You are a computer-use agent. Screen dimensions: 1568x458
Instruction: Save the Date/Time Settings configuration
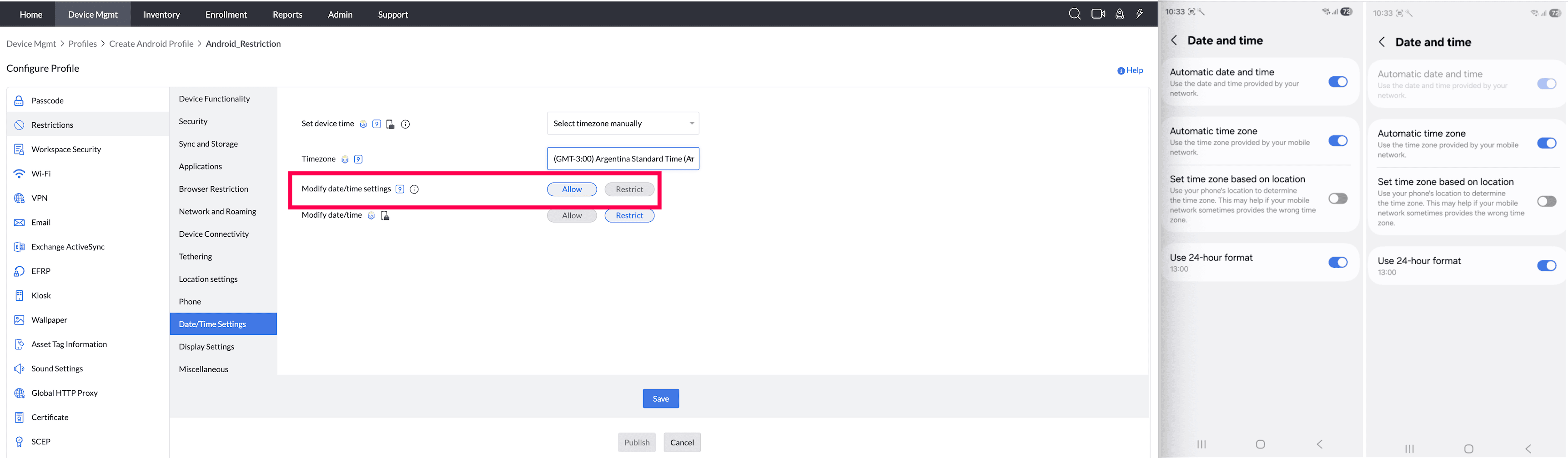click(660, 398)
